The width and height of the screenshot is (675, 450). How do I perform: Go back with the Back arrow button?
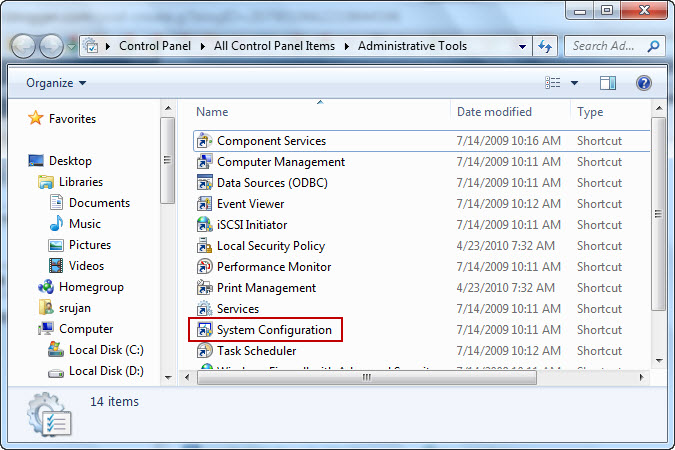click(x=23, y=46)
